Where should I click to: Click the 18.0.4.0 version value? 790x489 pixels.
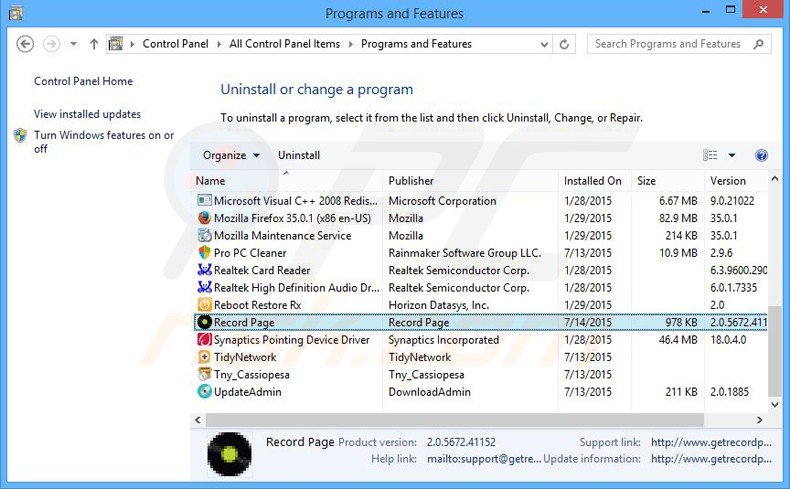click(728, 340)
